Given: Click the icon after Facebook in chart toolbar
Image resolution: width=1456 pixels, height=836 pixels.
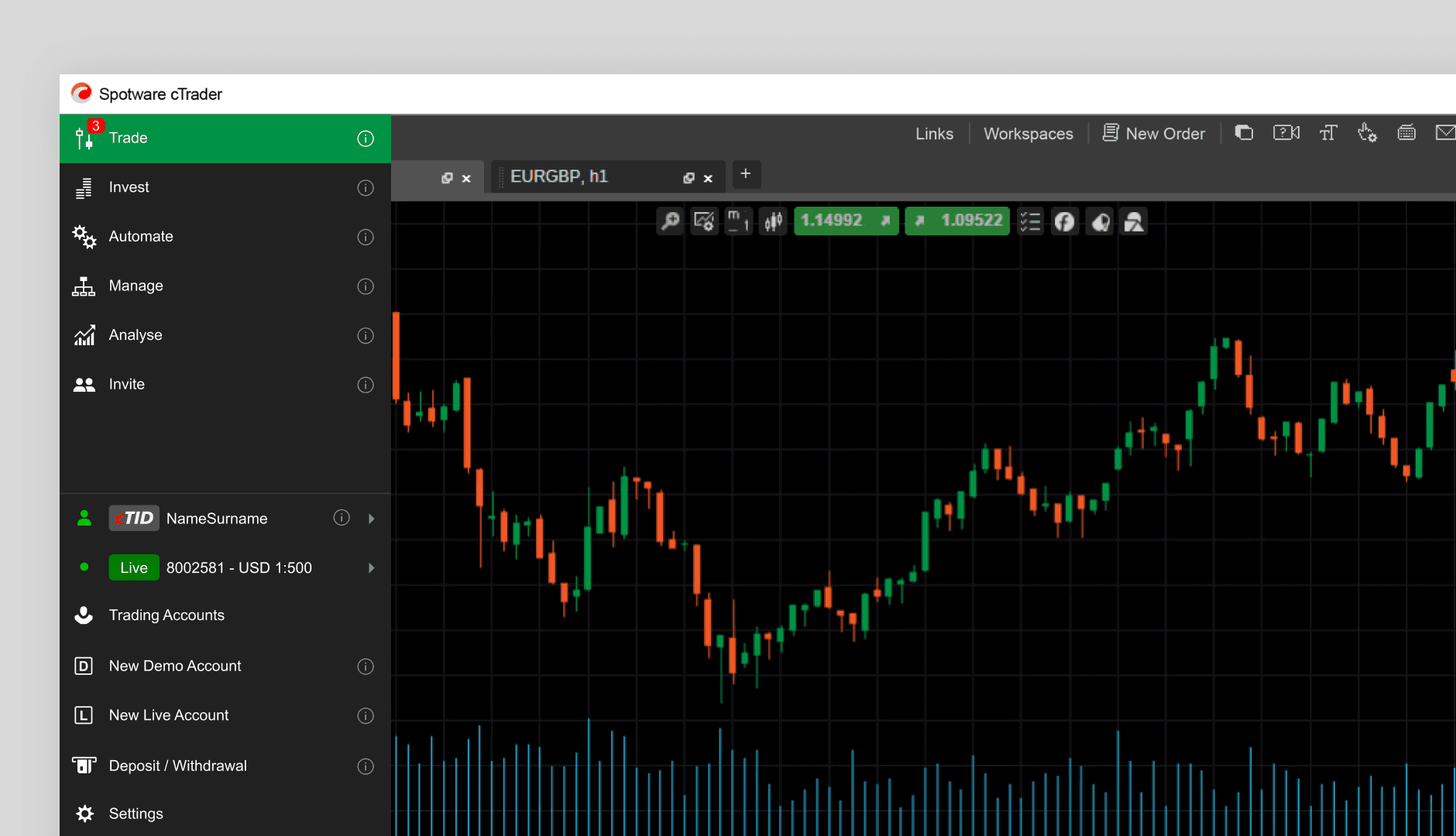Looking at the screenshot, I should pyautogui.click(x=1100, y=221).
